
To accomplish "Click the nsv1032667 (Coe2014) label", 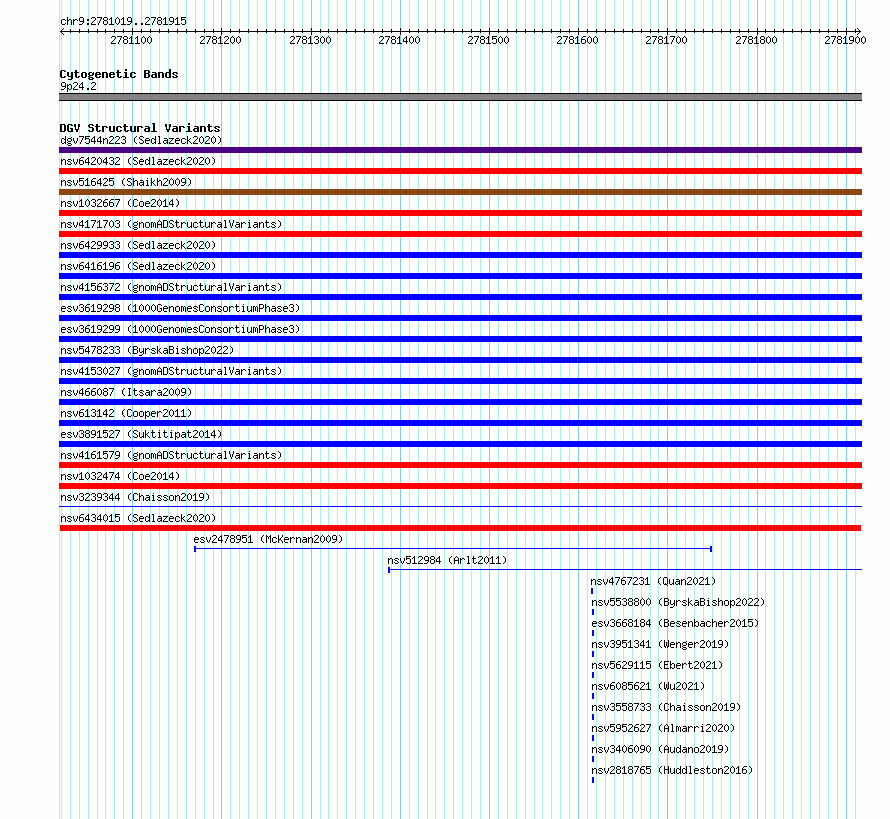I will [x=120, y=203].
